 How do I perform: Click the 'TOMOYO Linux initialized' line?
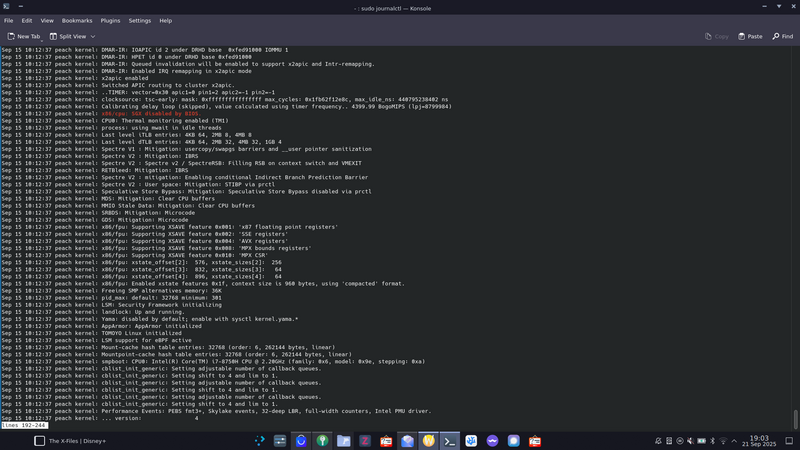141,333
